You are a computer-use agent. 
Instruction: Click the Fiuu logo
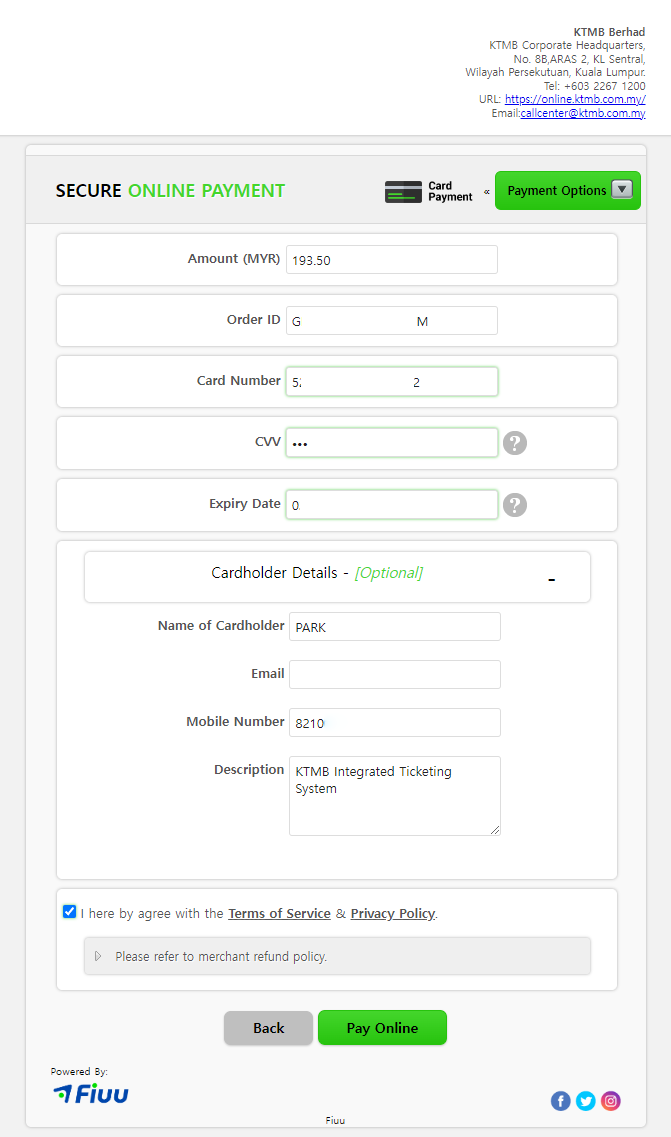91,1093
